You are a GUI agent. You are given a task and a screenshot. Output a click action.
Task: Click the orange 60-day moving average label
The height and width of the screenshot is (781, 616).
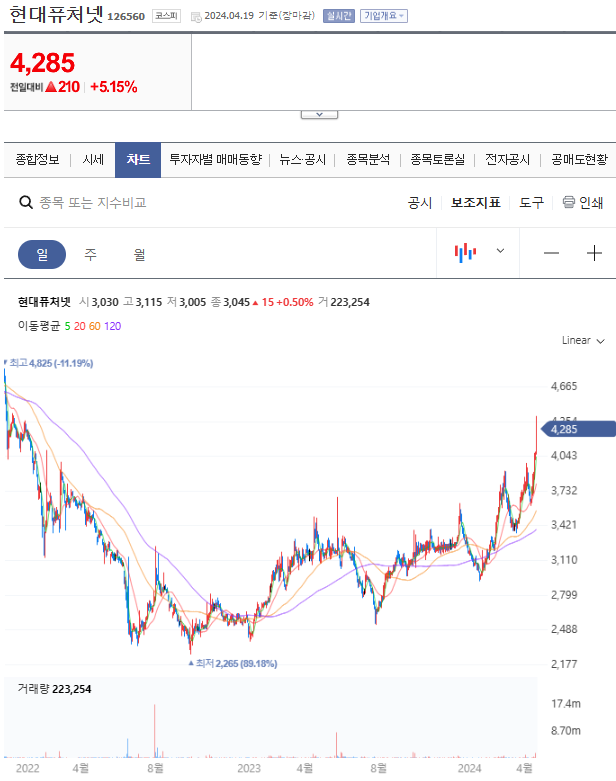point(95,326)
